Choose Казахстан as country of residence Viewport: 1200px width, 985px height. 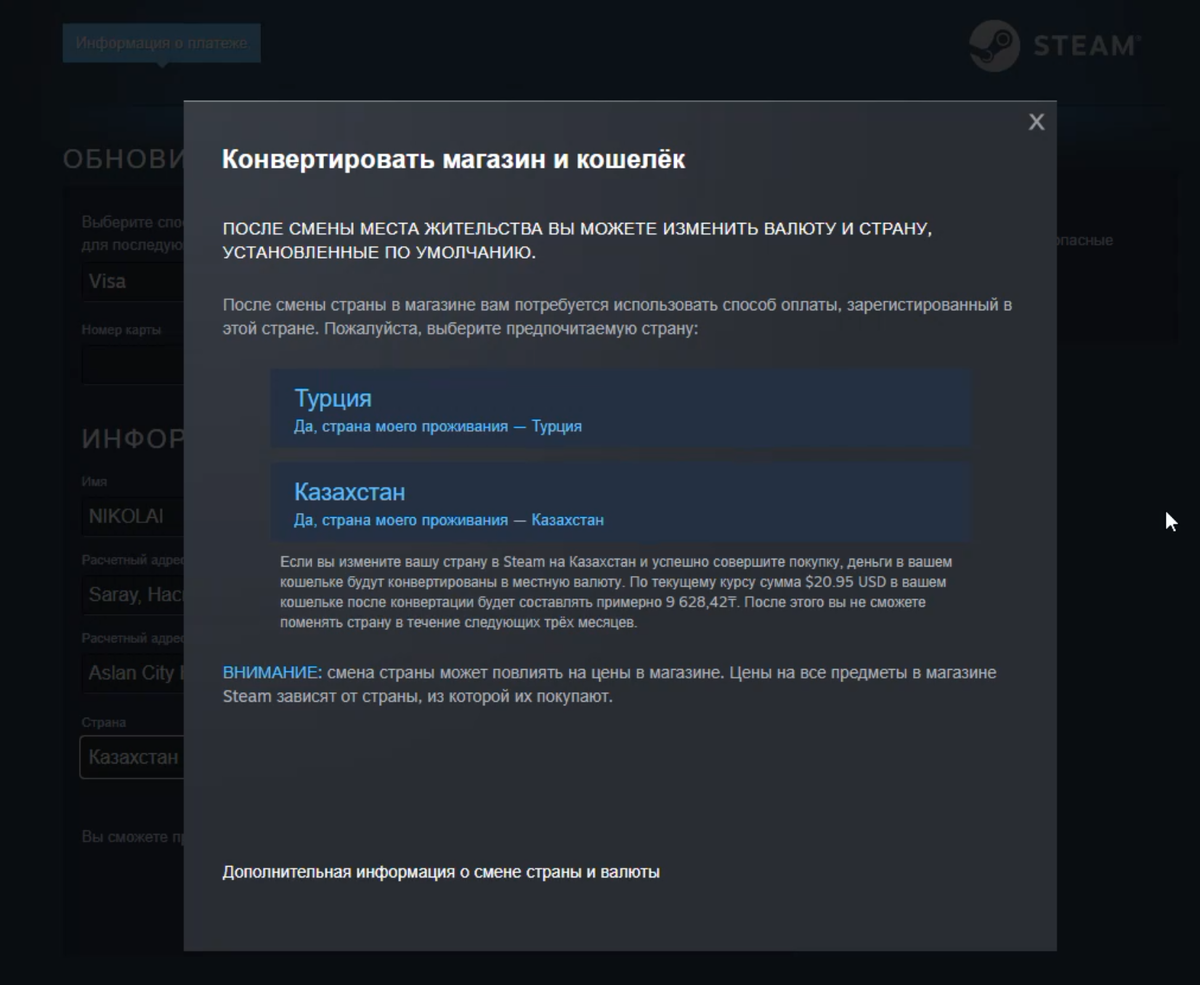click(x=620, y=502)
